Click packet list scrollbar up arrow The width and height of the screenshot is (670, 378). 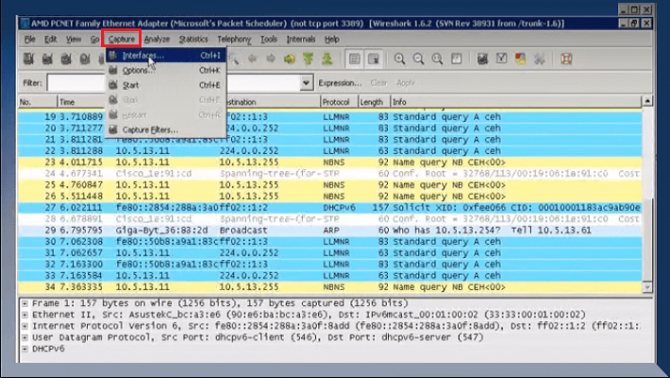coord(647,101)
